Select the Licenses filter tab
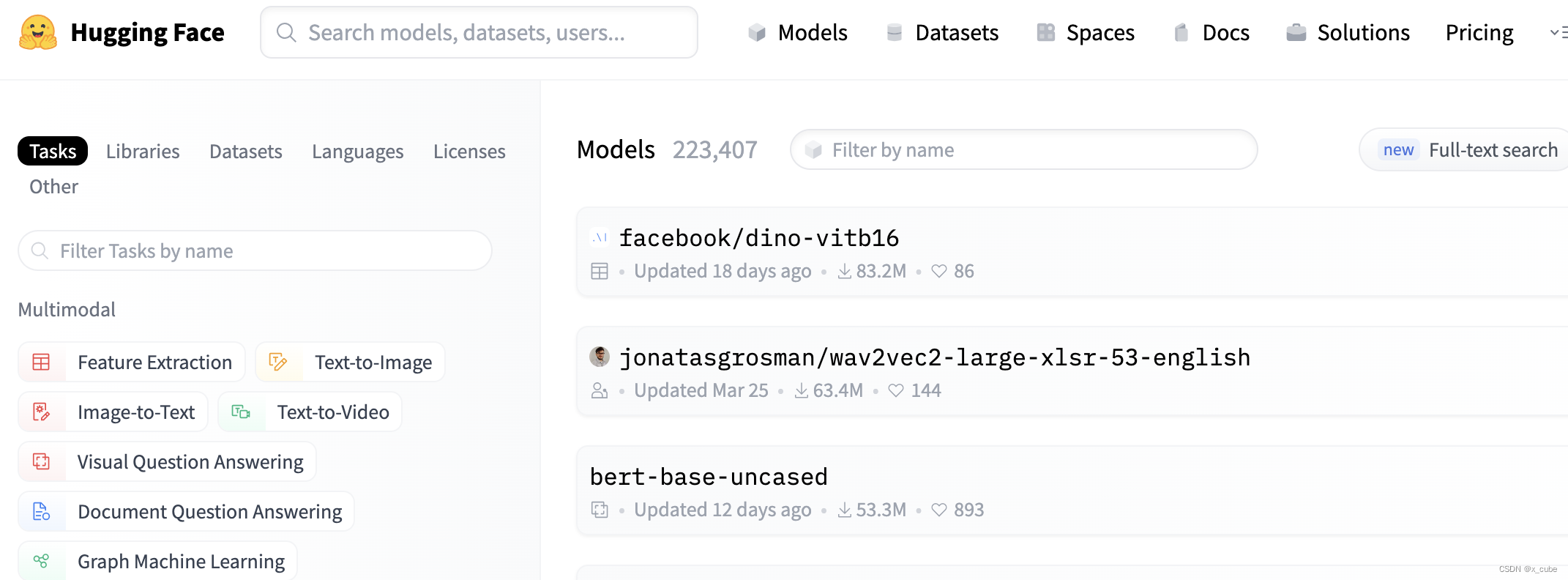1568x580 pixels. click(469, 151)
